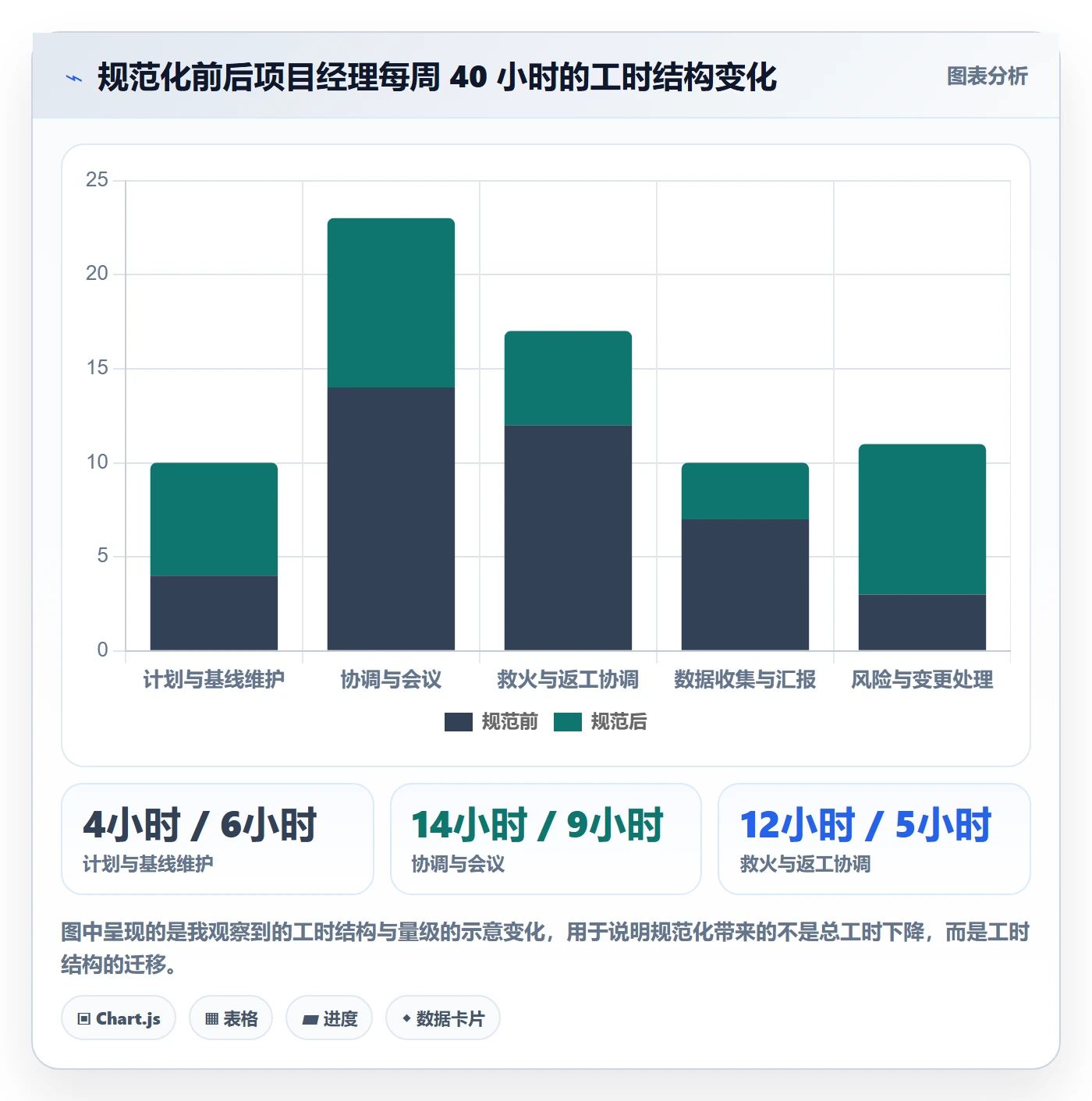This screenshot has width=1092, height=1101.
Task: Click the teal bar segment for 数据收集与汇报
Action: 745,491
